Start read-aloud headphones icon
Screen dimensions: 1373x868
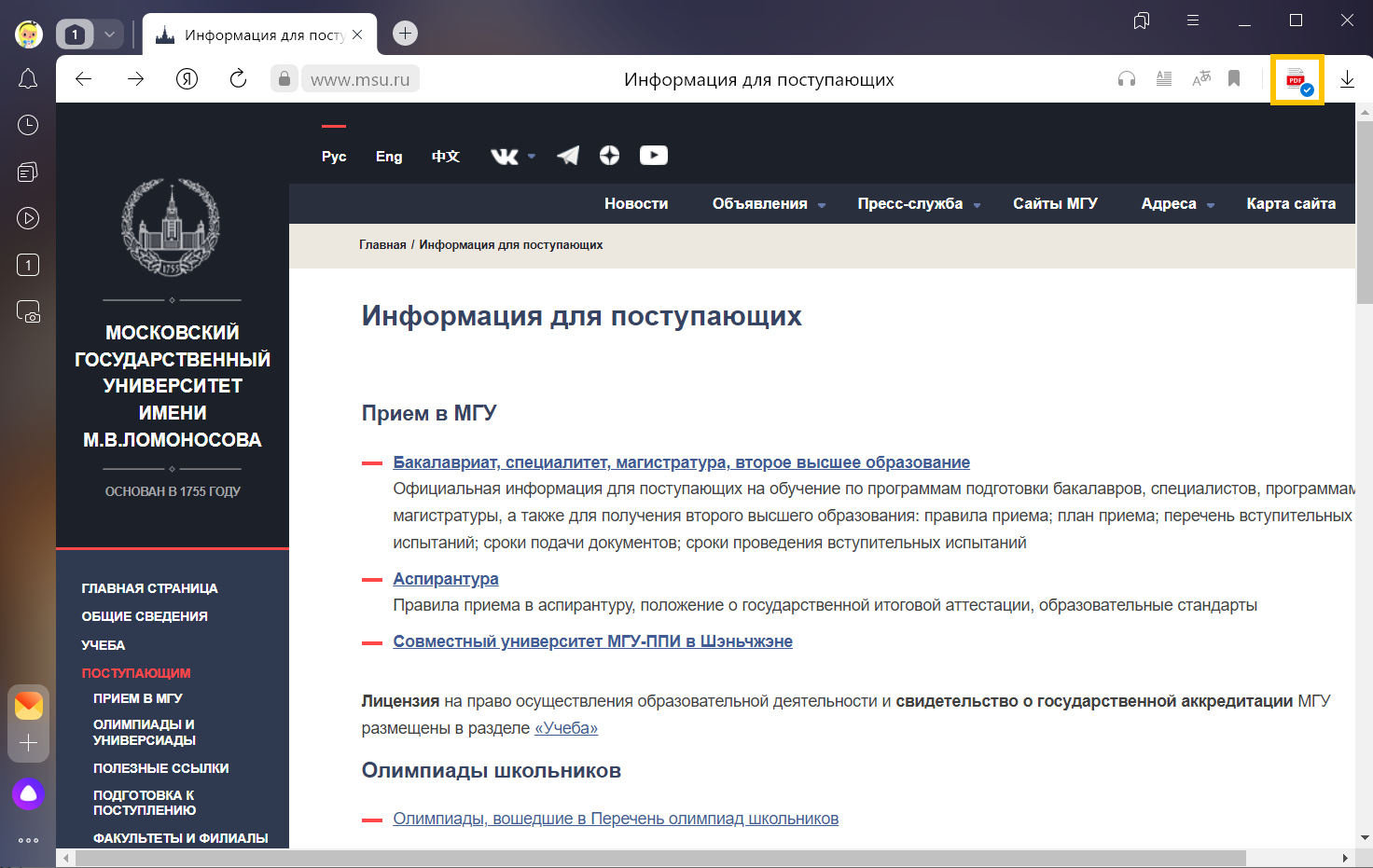click(1127, 78)
